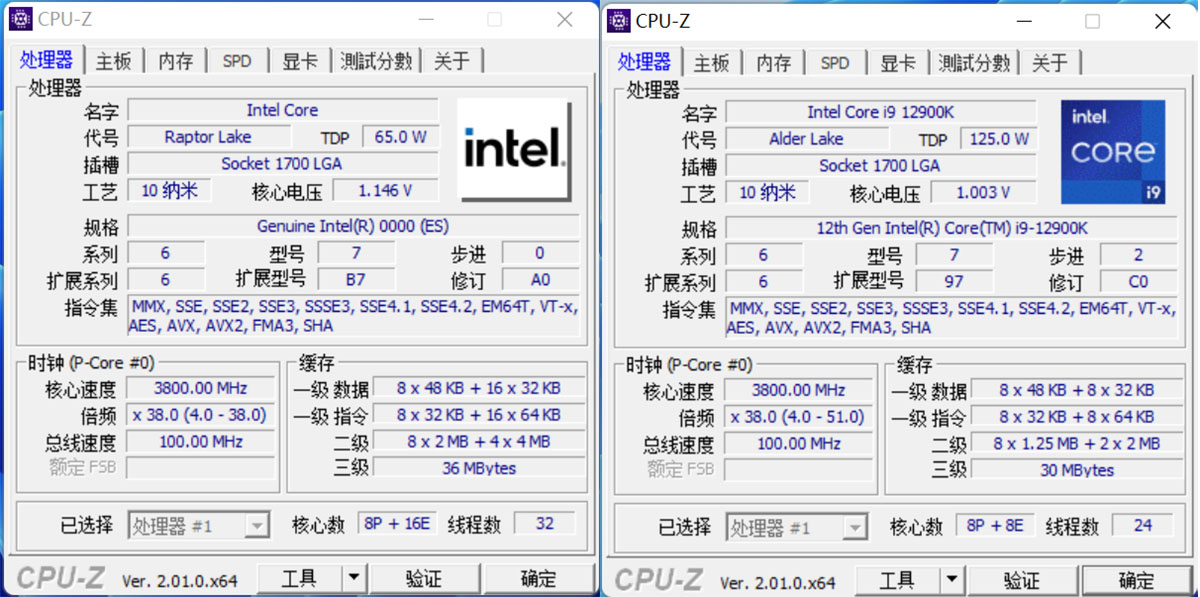The image size is (1200, 597).
Task: Click the CPU-Z app icon in right window title bar
Action: coord(619,21)
